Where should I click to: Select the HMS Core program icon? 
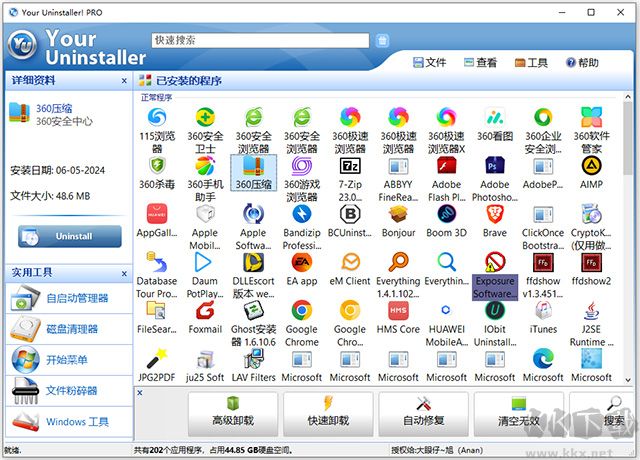click(398, 310)
